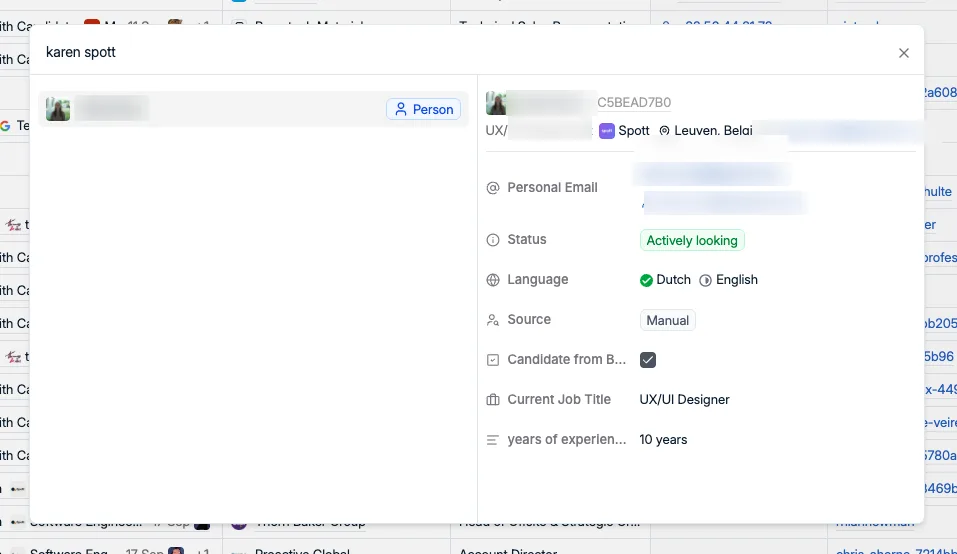Select the Dutch language value
Image resolution: width=957 pixels, height=554 pixels.
tap(673, 279)
